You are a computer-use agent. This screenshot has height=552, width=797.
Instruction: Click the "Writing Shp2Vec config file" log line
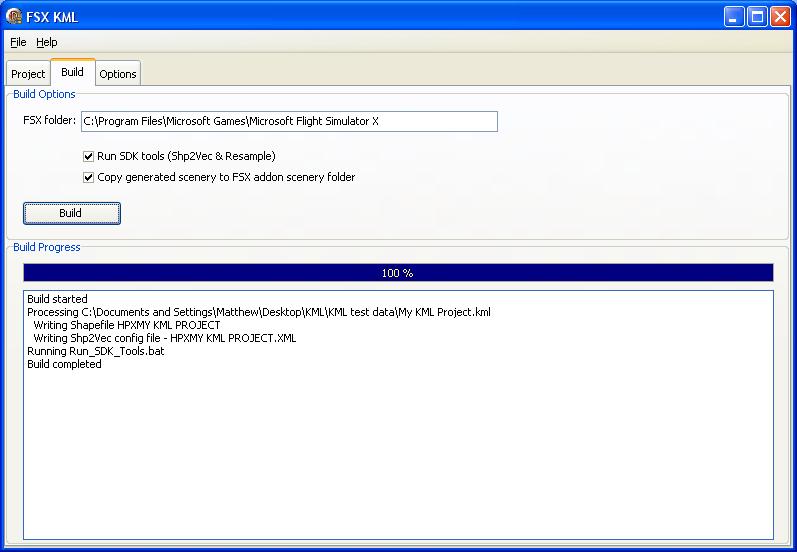[x=164, y=338]
